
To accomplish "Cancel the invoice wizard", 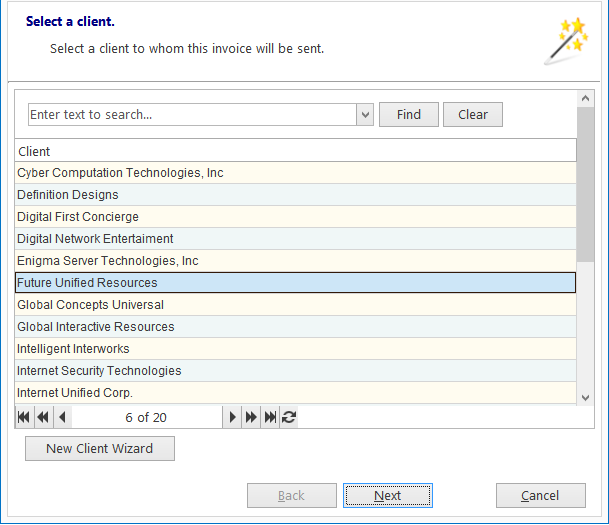I will point(541,495).
